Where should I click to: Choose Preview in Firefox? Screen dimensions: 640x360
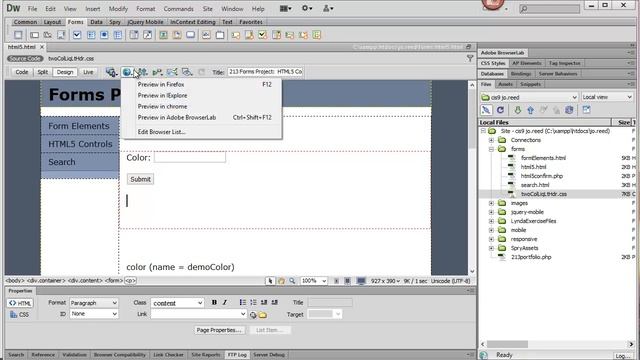(x=202, y=84)
